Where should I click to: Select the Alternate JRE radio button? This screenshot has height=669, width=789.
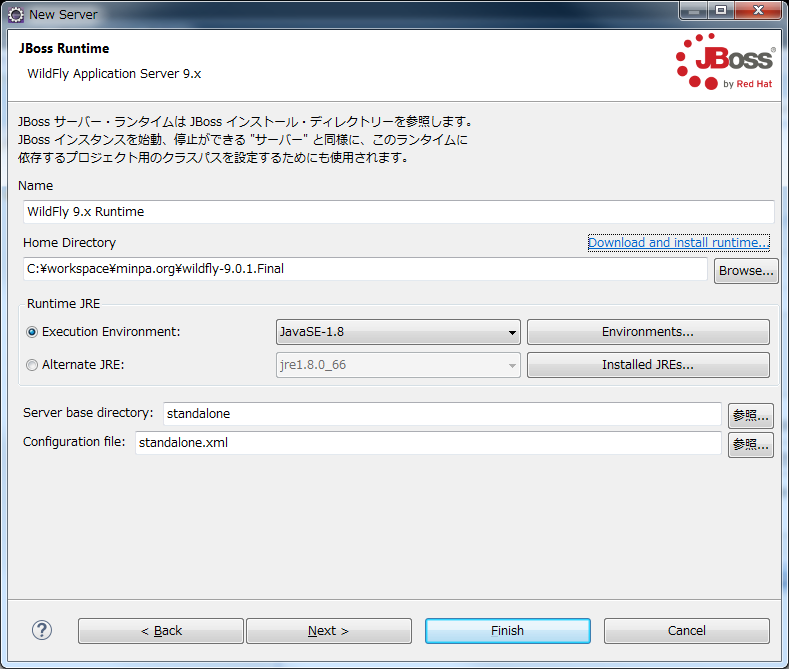[x=32, y=365]
